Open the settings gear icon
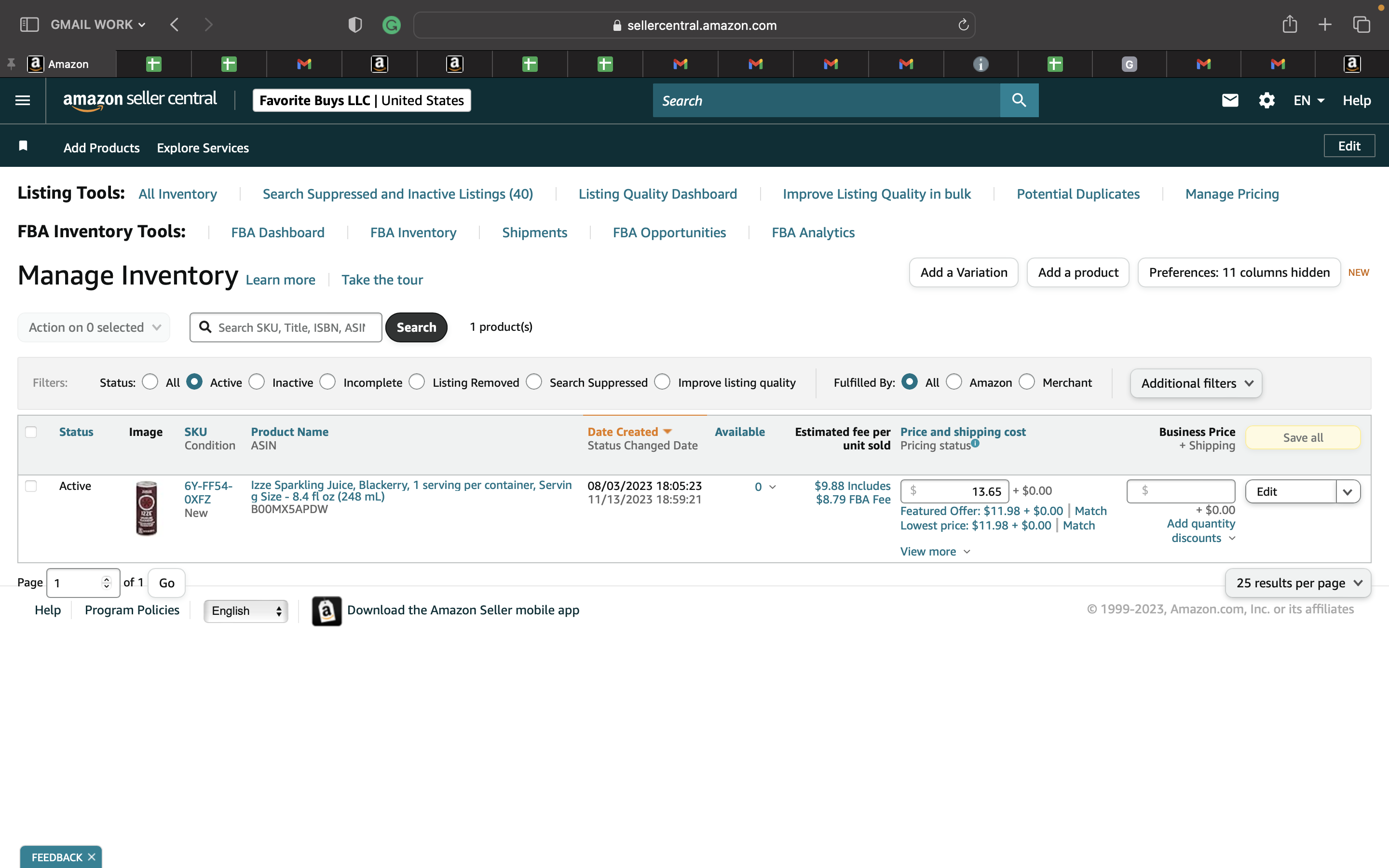The height and width of the screenshot is (868, 1389). (1267, 100)
